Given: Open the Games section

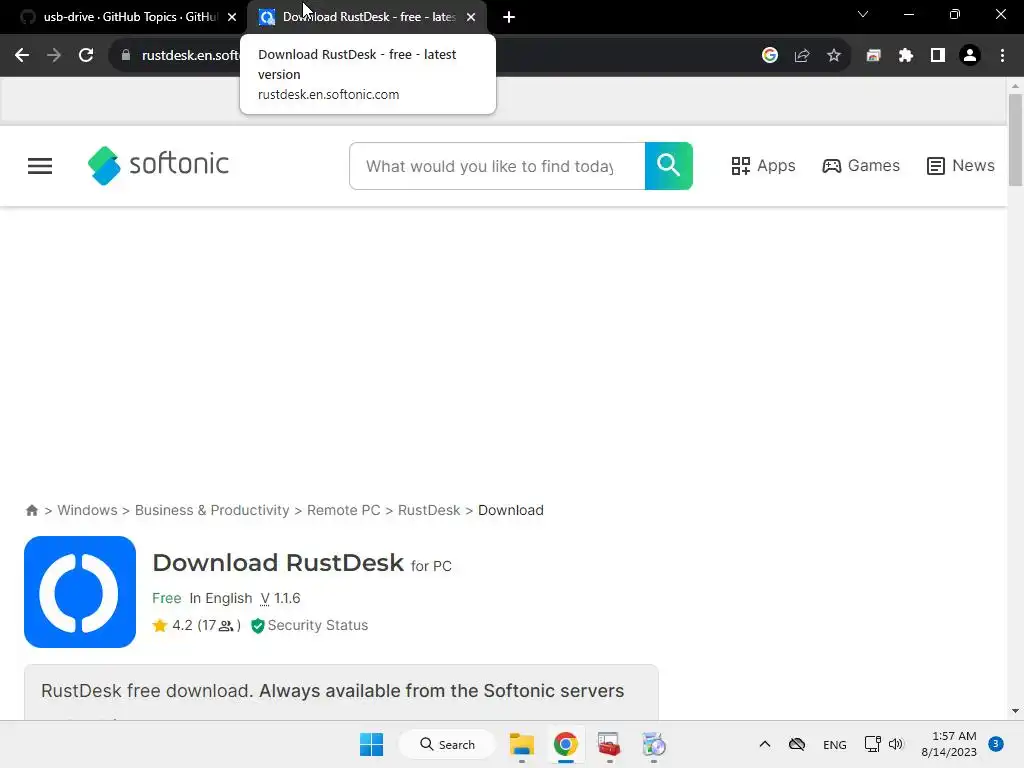Looking at the screenshot, I should click(x=861, y=166).
